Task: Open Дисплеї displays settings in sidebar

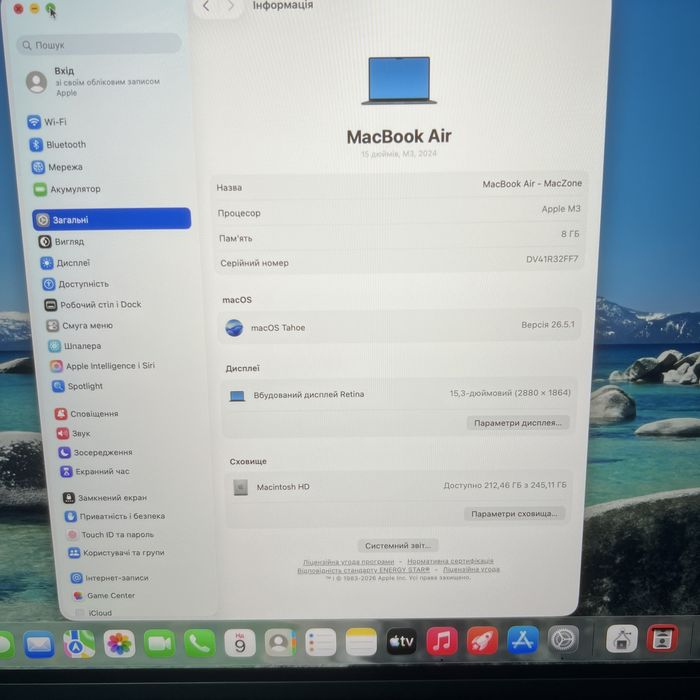Action: pos(65,263)
